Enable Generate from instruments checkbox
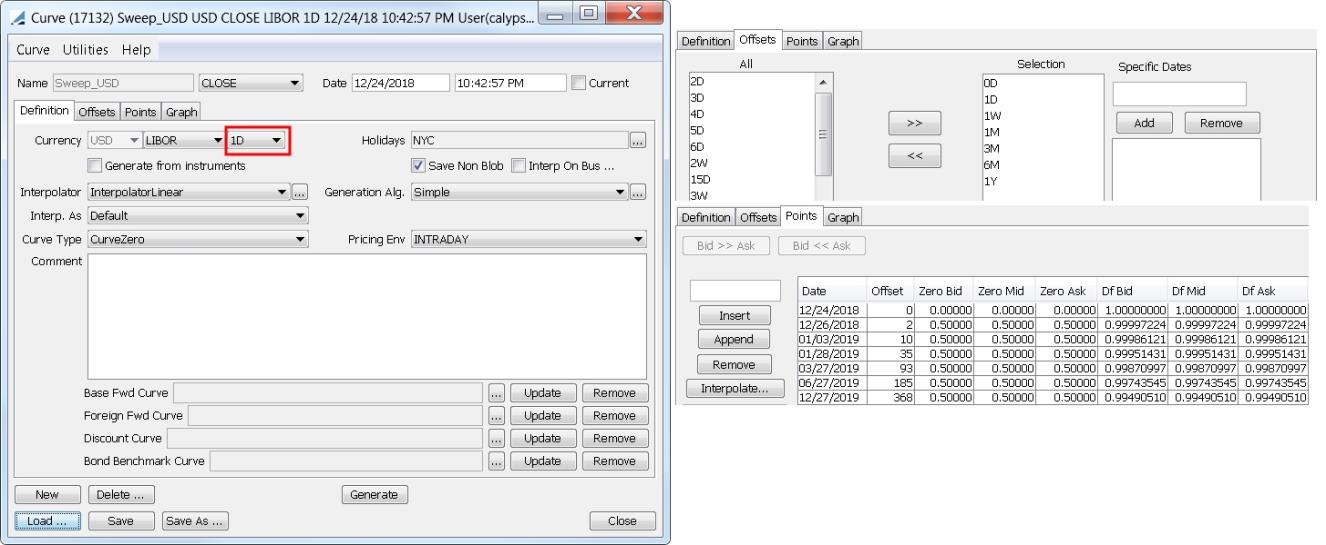The height and width of the screenshot is (545, 1326). click(x=96, y=165)
